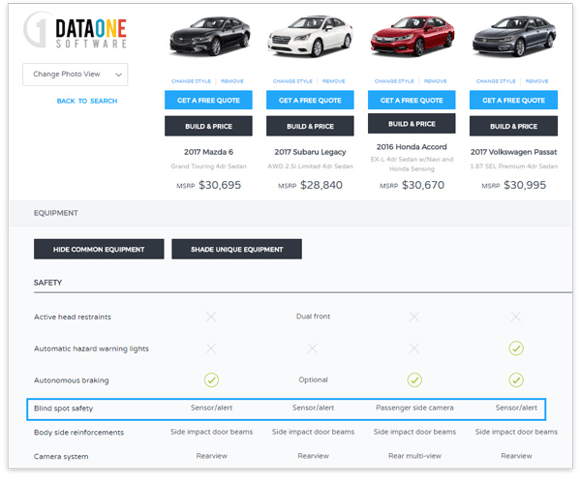Remove the Honda Accord from comparison
This screenshot has width=581, height=484.
point(435,81)
